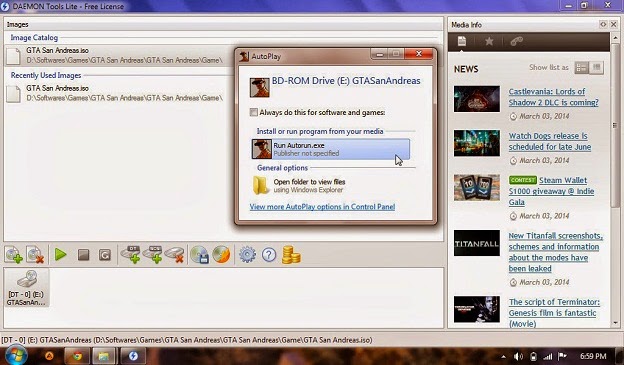Show hidden tray icons arrow
This screenshot has height=365, width=624.
pos(503,357)
